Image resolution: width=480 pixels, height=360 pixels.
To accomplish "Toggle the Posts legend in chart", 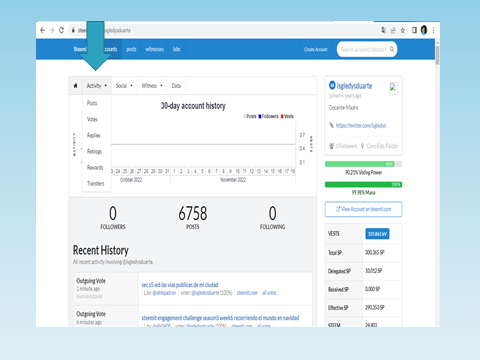I will (x=250, y=116).
